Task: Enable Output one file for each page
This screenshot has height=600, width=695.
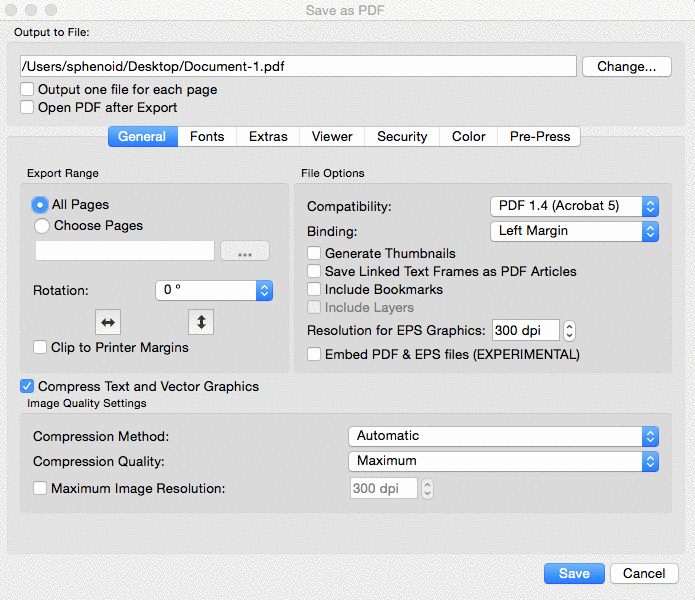Action: [x=28, y=90]
